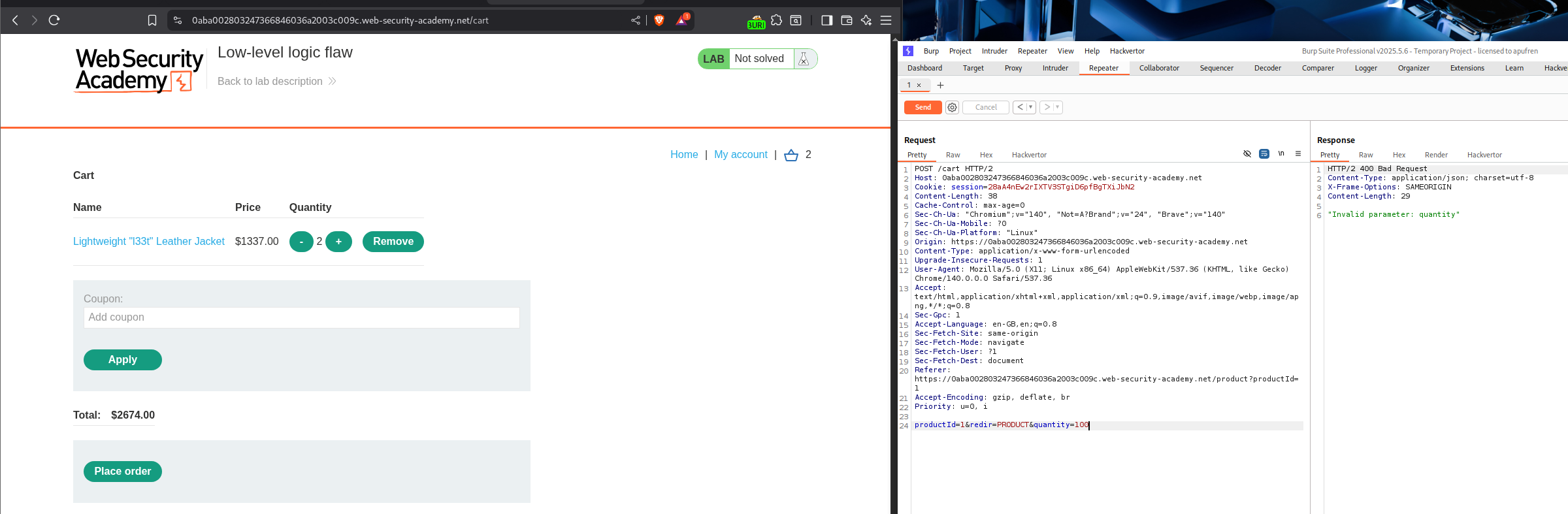
Task: Click the Add coupon input field
Action: tap(301, 317)
